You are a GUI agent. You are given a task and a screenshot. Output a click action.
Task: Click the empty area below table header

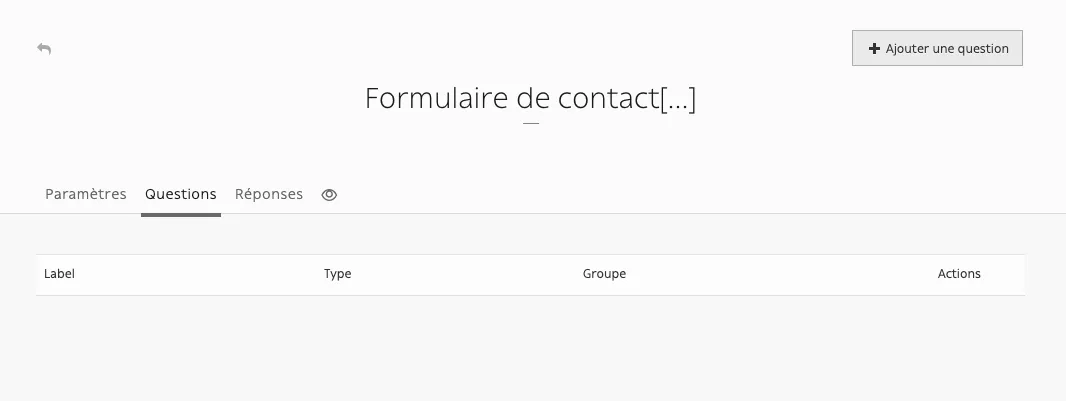pyautogui.click(x=530, y=347)
